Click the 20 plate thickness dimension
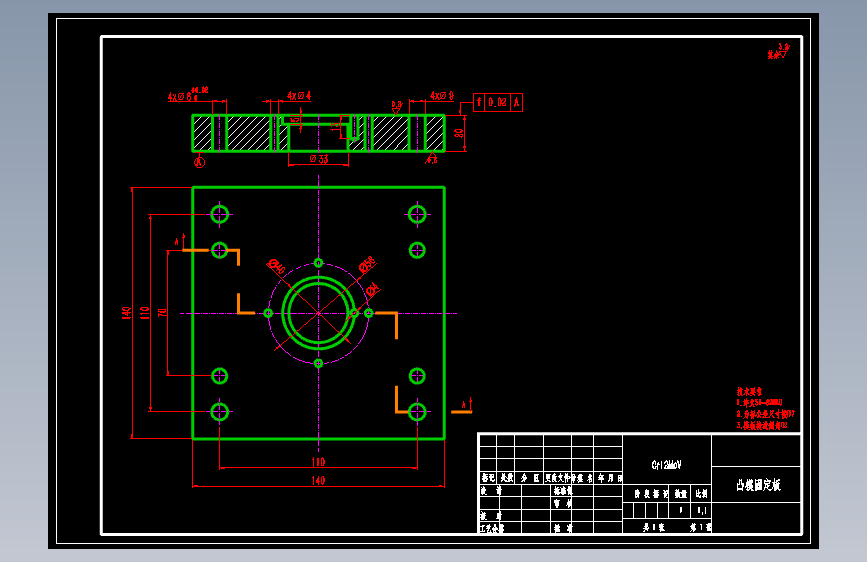 coord(458,133)
